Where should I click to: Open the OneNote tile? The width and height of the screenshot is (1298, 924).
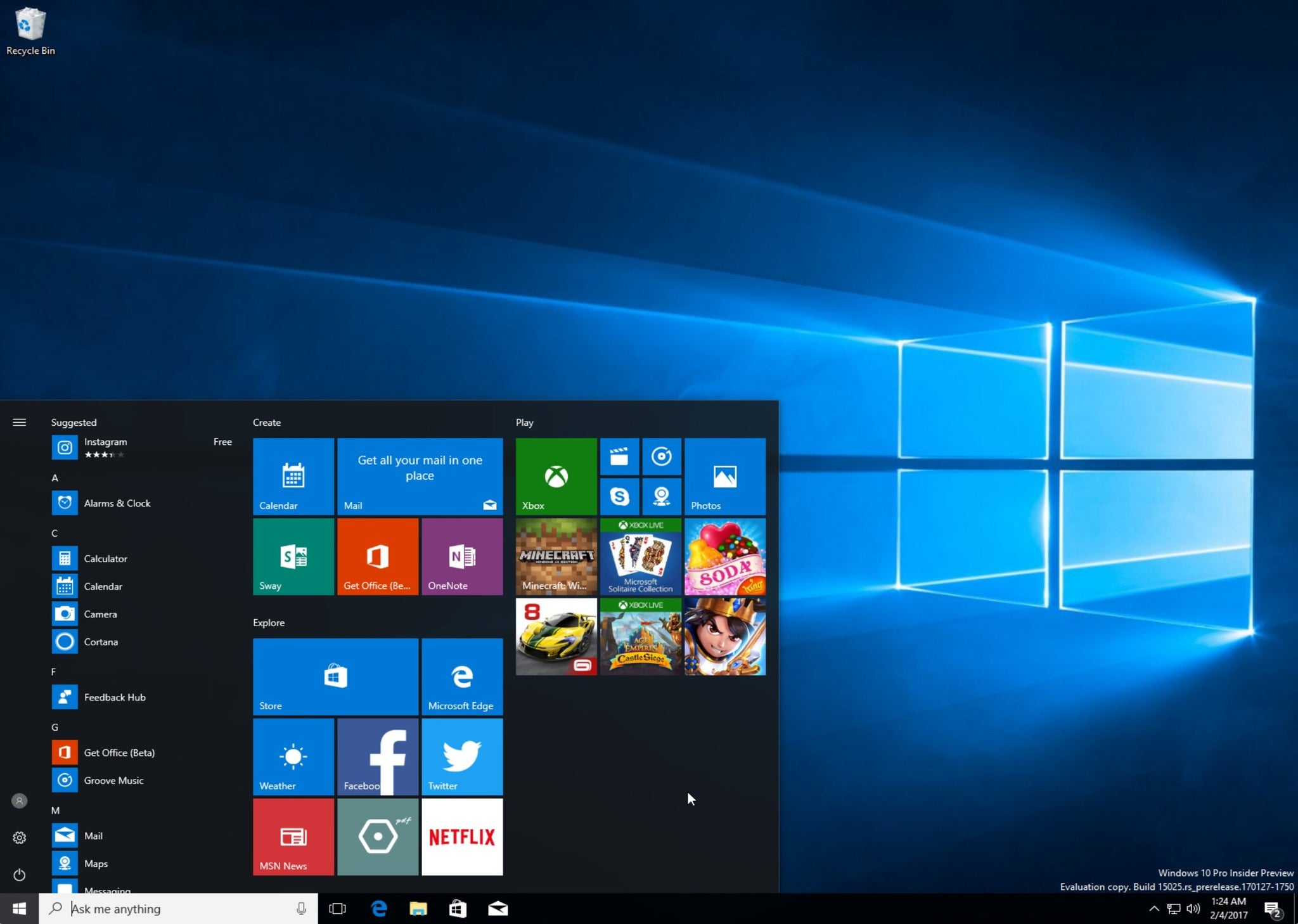point(462,556)
